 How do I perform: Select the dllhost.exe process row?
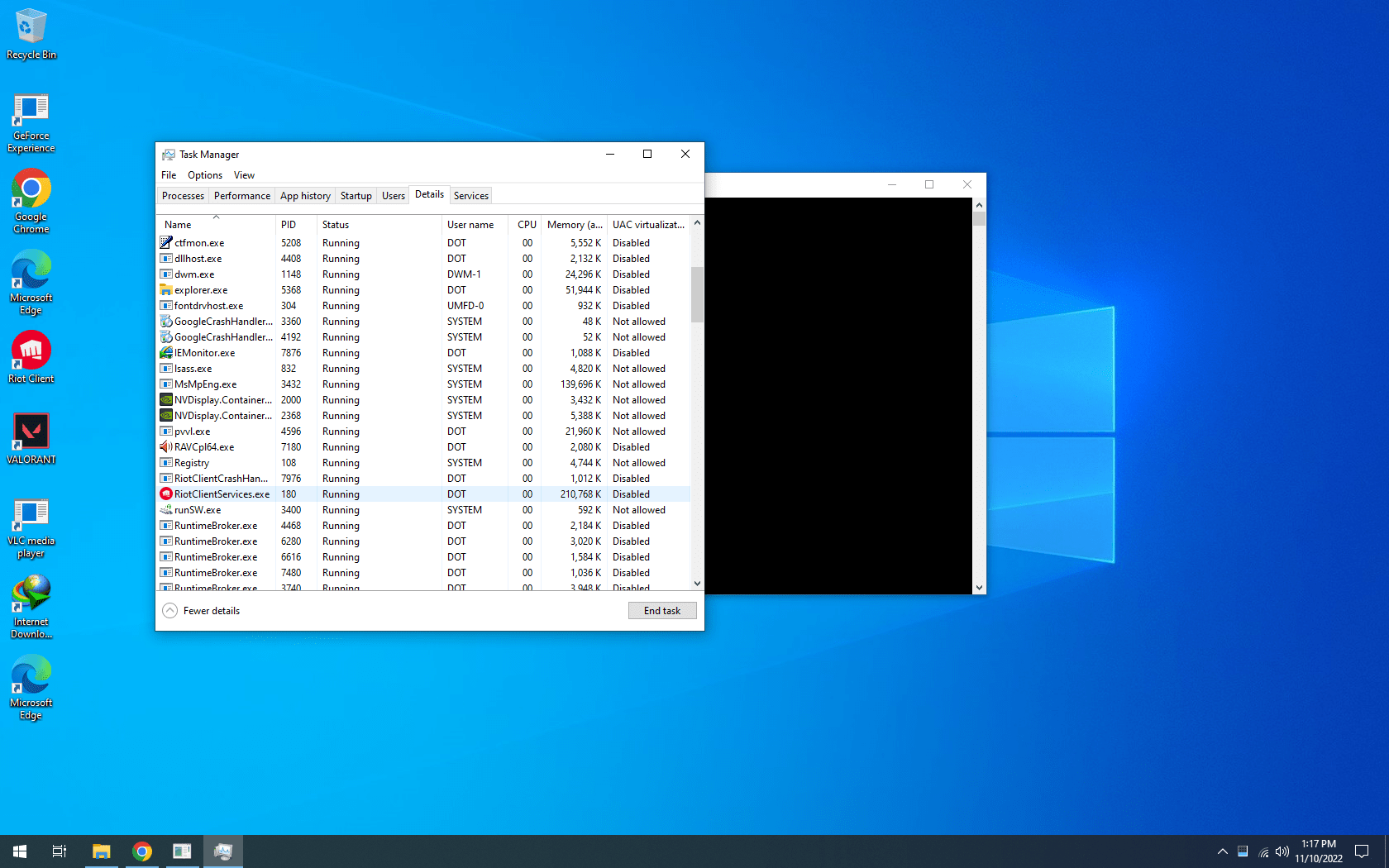coord(422,259)
